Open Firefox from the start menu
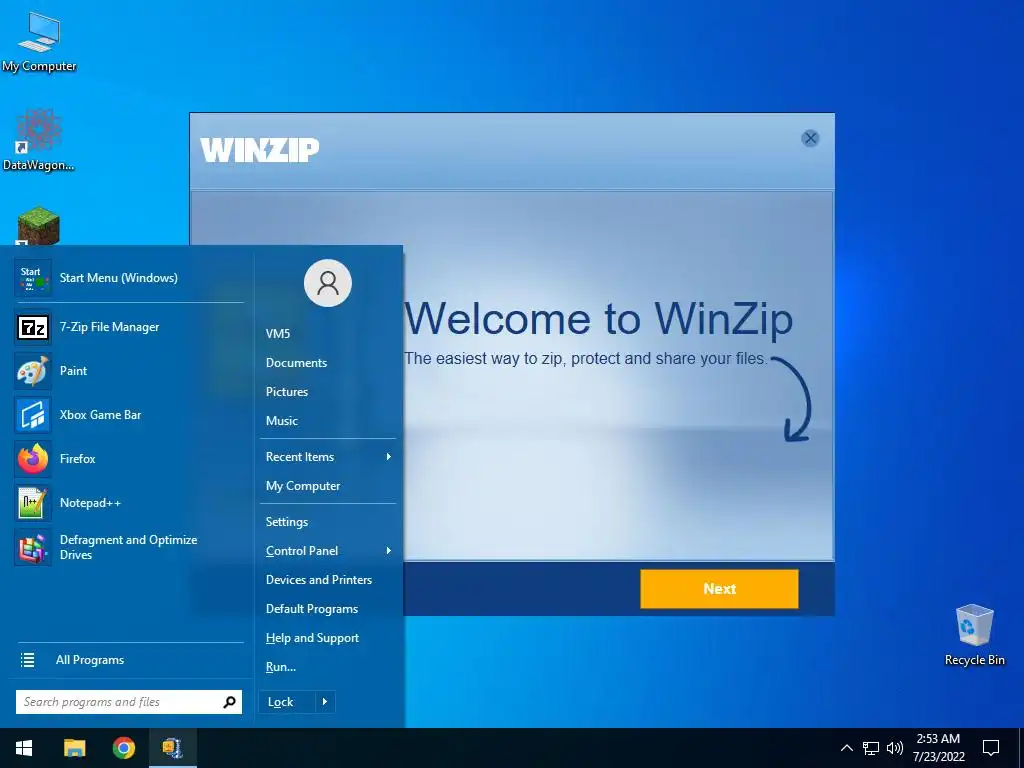 click(129, 458)
